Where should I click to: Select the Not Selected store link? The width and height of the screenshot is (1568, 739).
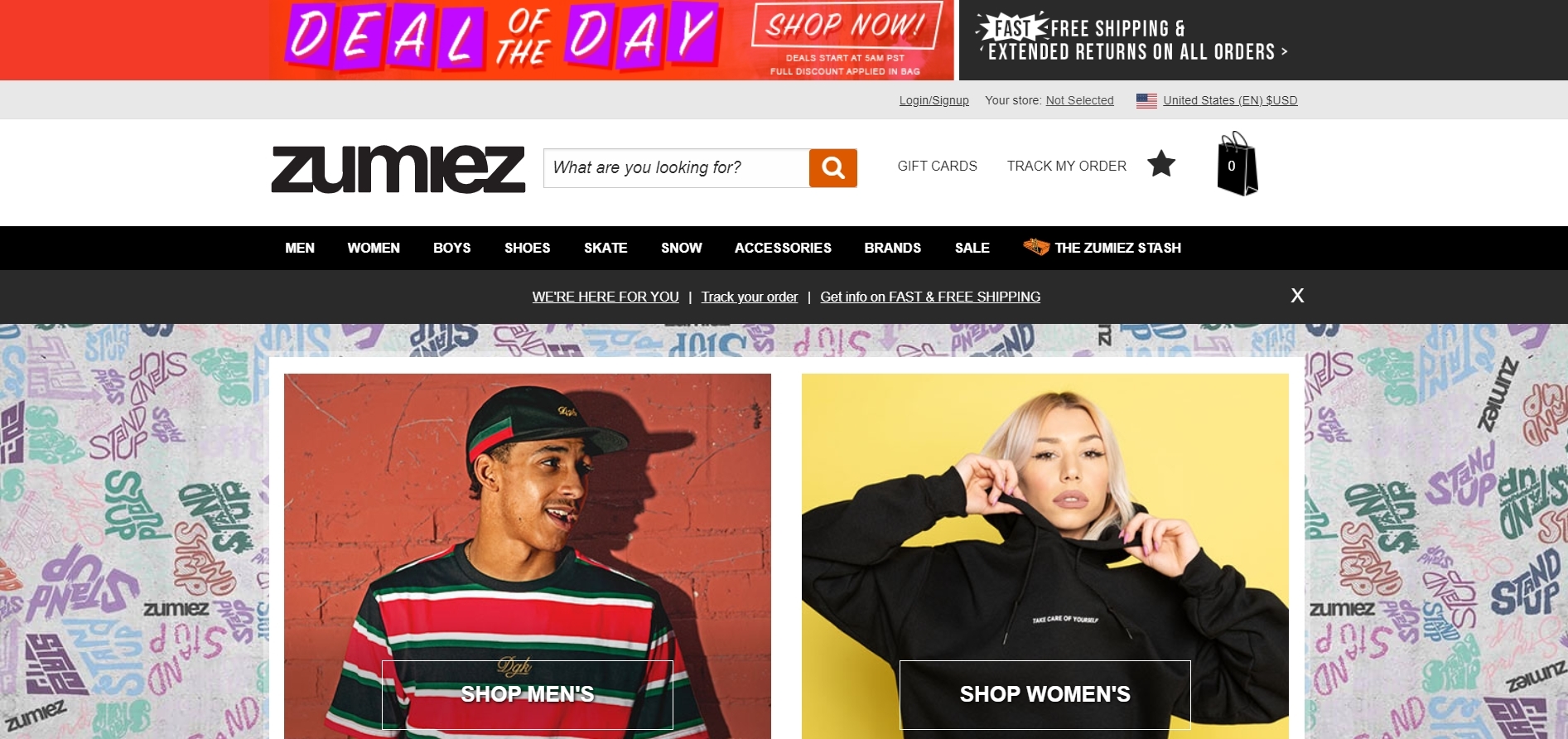click(1079, 100)
